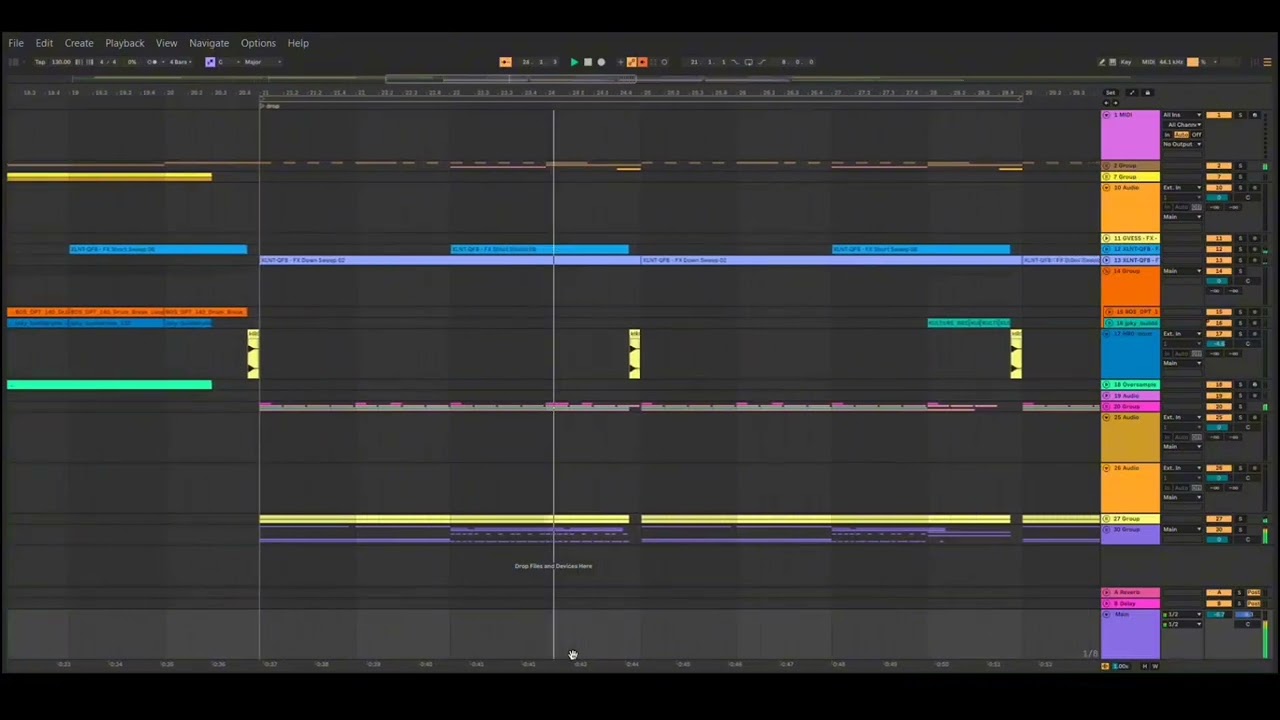Stop playback with the Stop button
Viewport: 1280px width, 720px height.
point(588,62)
